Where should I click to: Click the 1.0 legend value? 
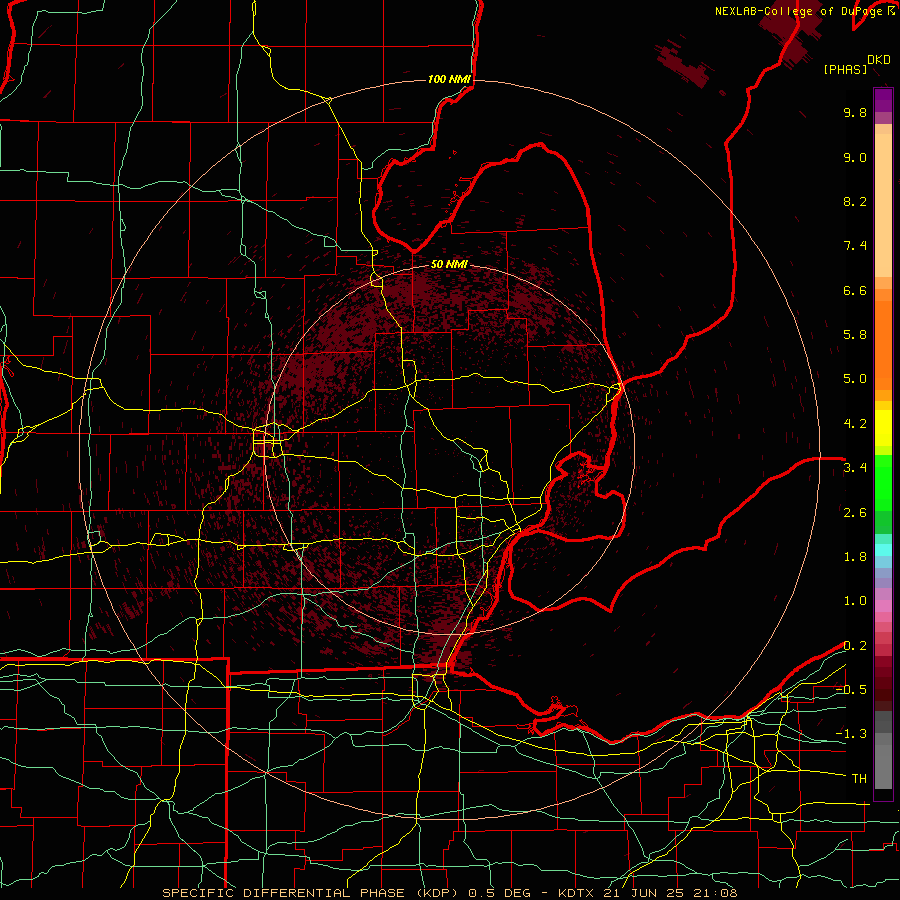click(855, 601)
